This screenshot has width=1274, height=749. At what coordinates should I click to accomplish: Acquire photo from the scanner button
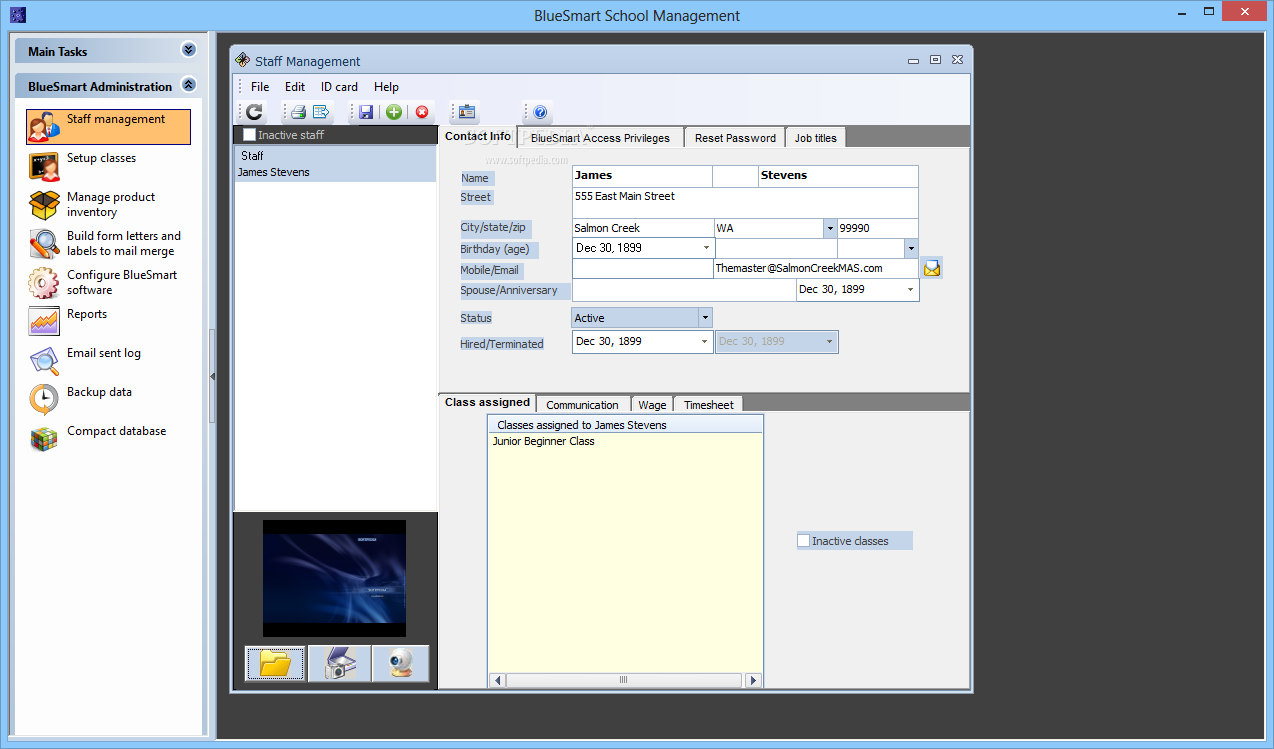(339, 663)
